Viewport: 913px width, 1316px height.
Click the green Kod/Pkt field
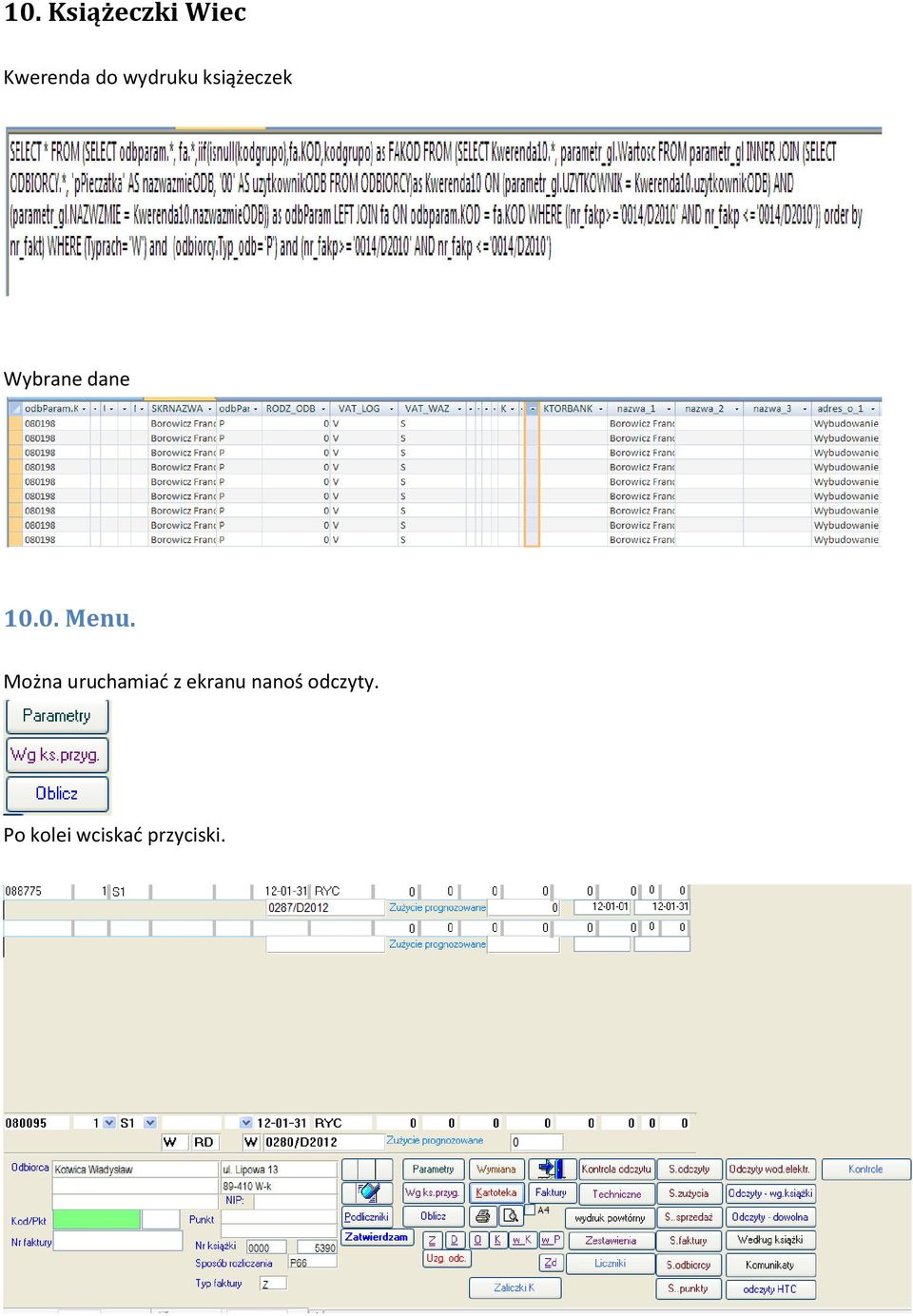[x=97, y=1219]
